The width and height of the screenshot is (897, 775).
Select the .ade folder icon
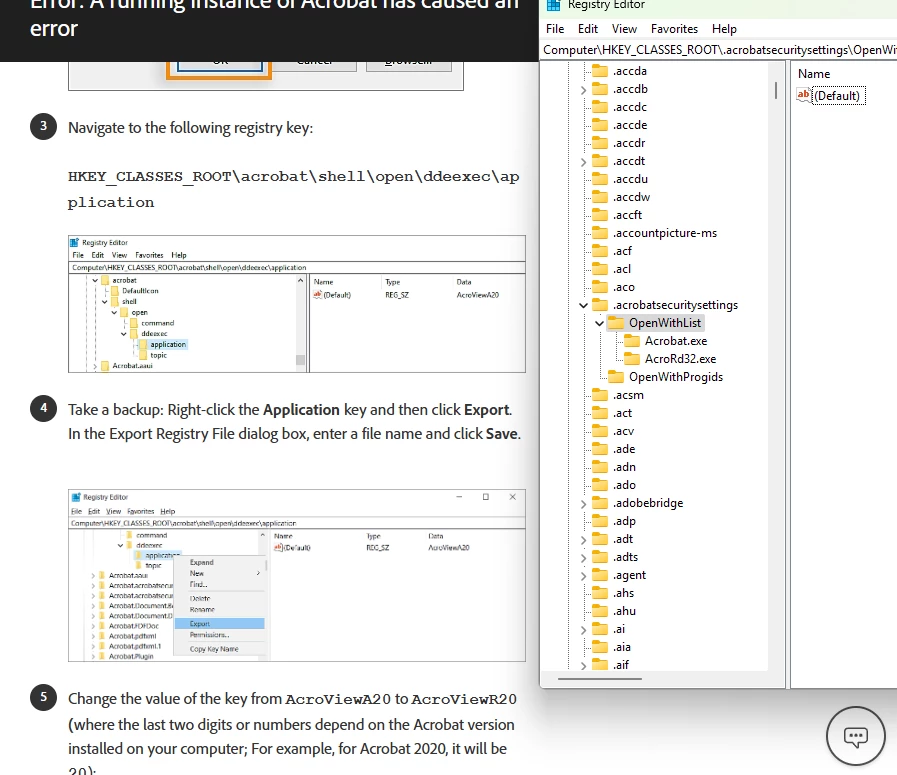point(600,449)
